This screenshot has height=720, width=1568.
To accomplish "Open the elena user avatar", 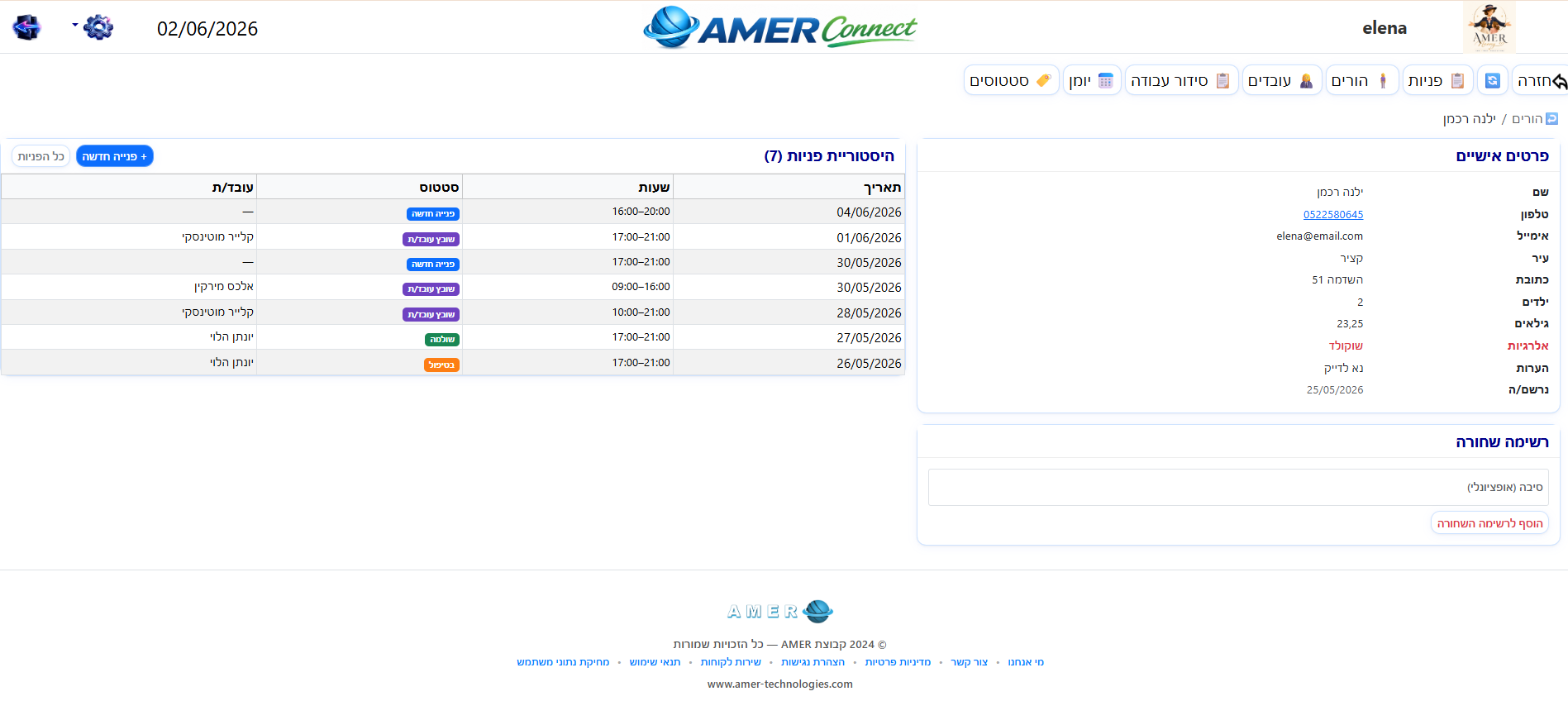I will coord(1489,27).
